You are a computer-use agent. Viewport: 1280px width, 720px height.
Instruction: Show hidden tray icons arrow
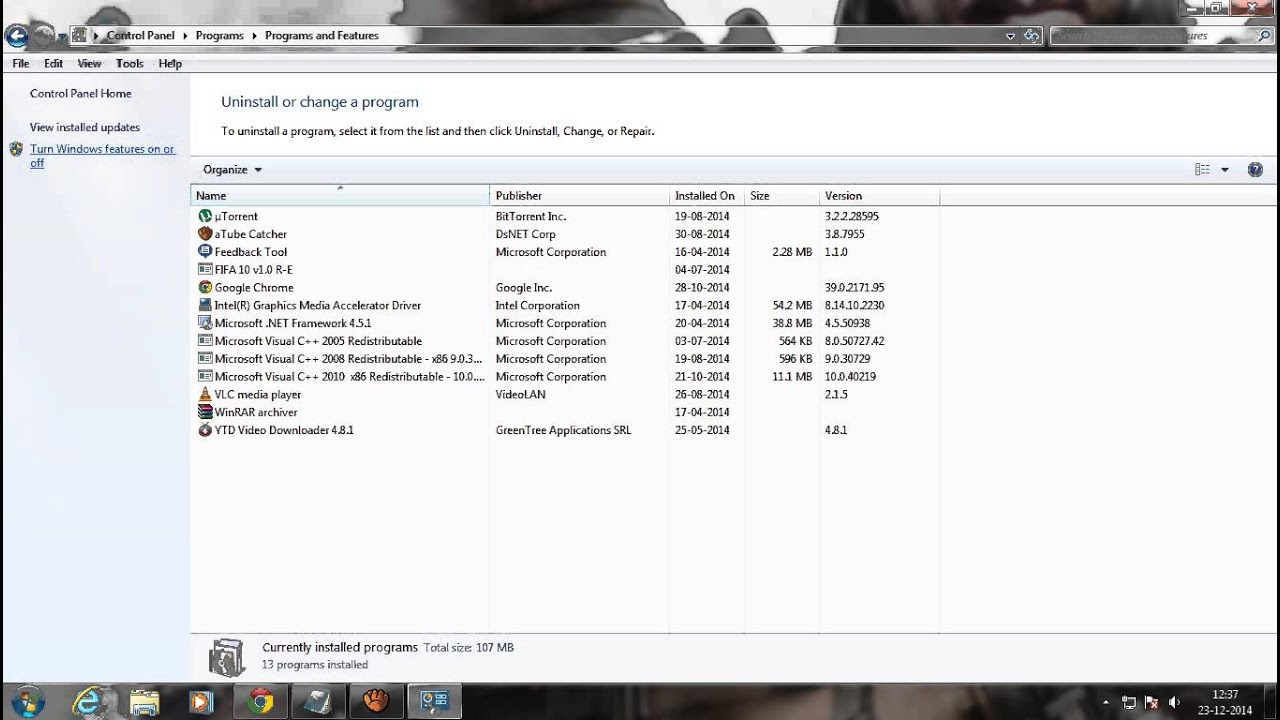[1105, 702]
